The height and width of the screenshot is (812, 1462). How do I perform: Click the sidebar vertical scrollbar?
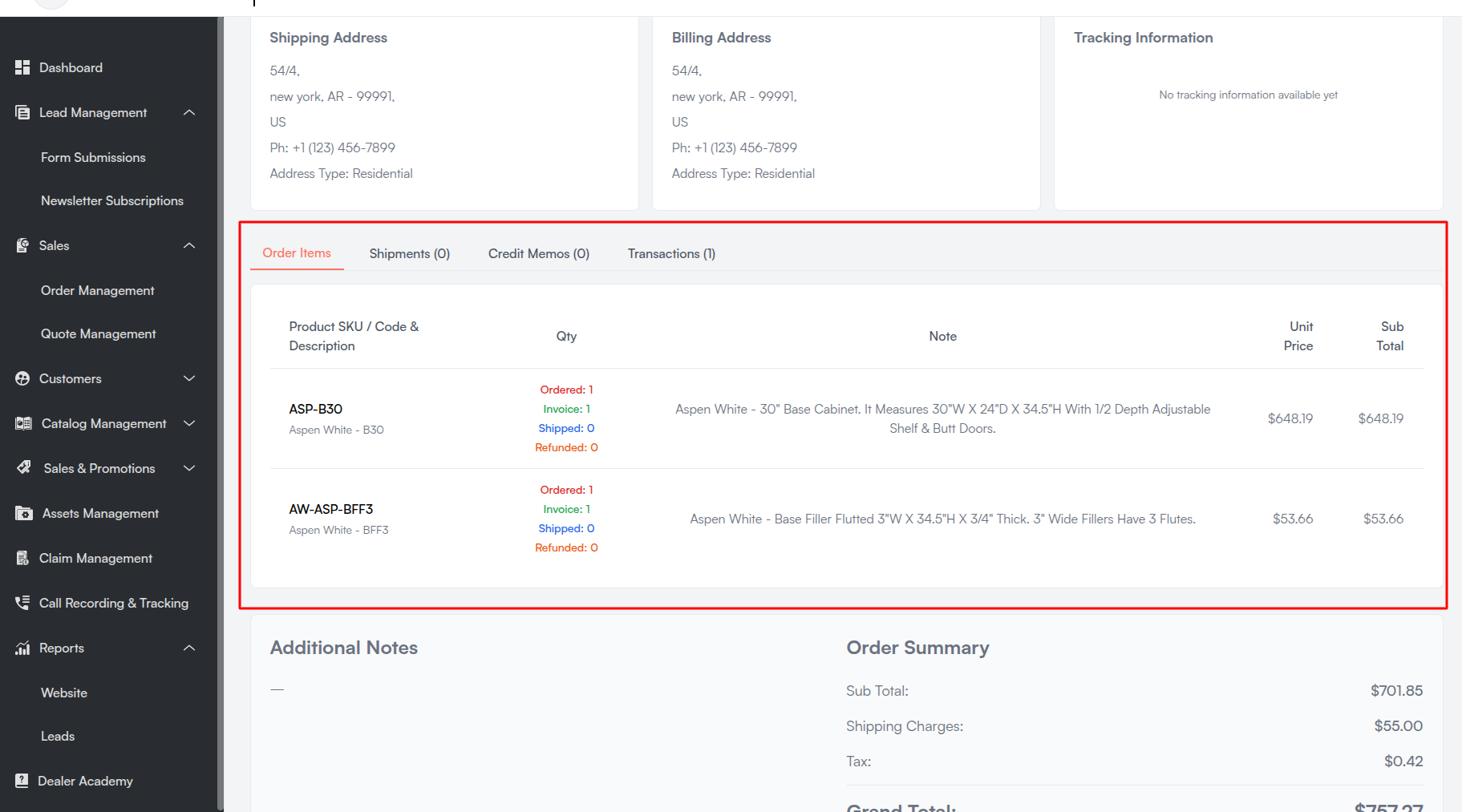point(220,414)
